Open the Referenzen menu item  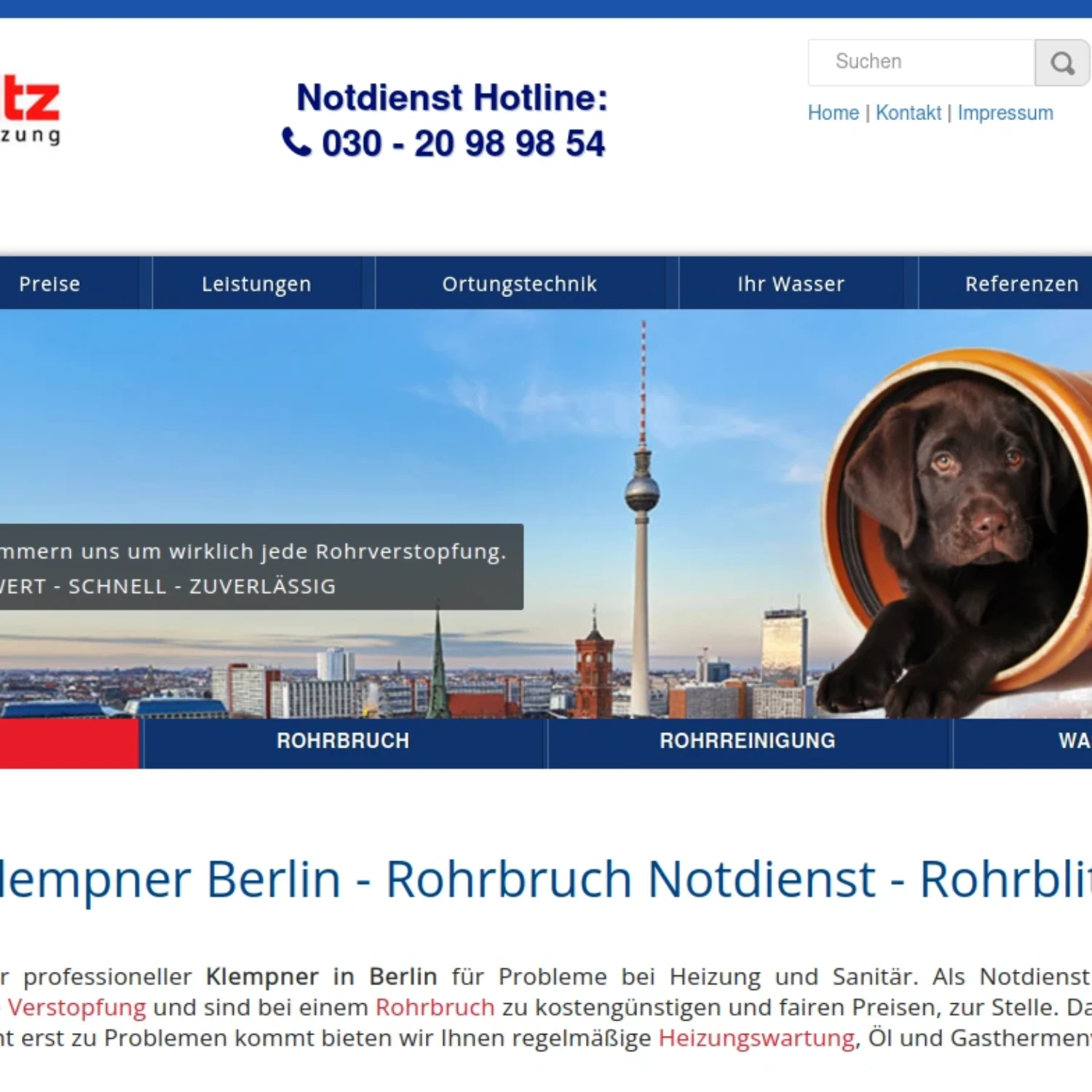[1021, 283]
